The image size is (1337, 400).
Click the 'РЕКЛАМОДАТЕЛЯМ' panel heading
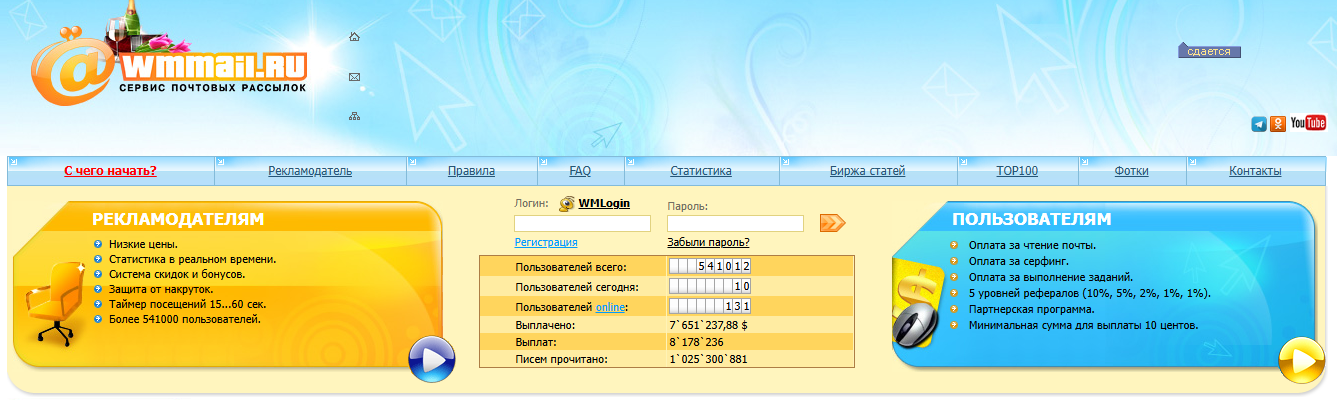[178, 219]
